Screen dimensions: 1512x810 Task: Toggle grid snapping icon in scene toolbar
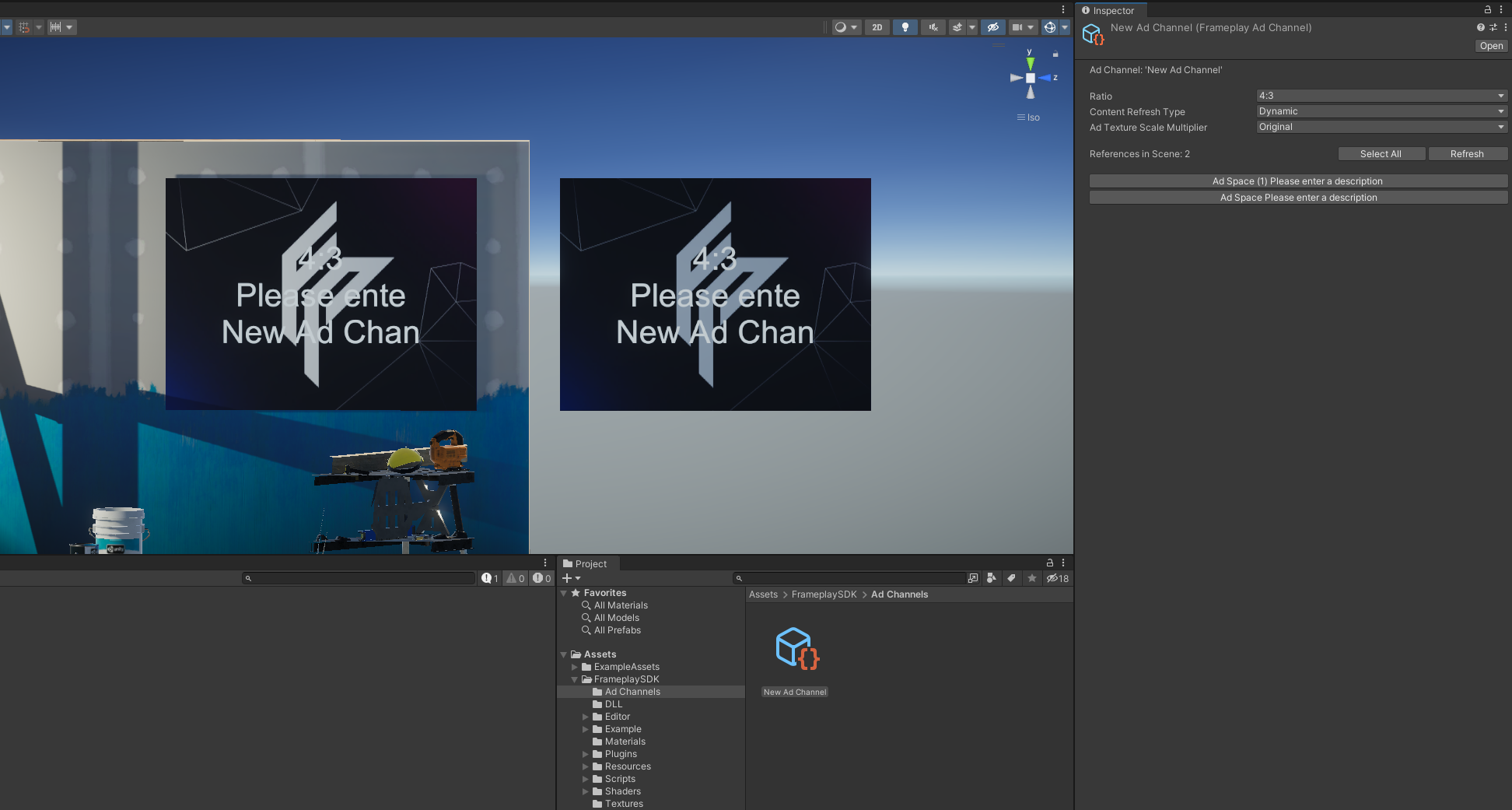pos(24,27)
